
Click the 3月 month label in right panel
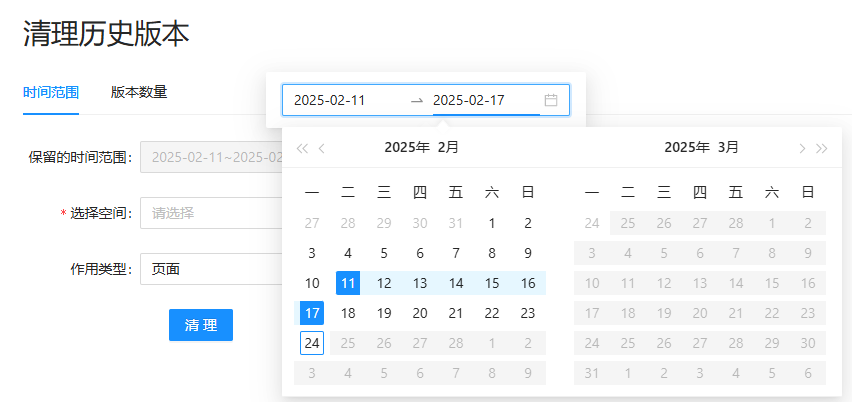729,148
